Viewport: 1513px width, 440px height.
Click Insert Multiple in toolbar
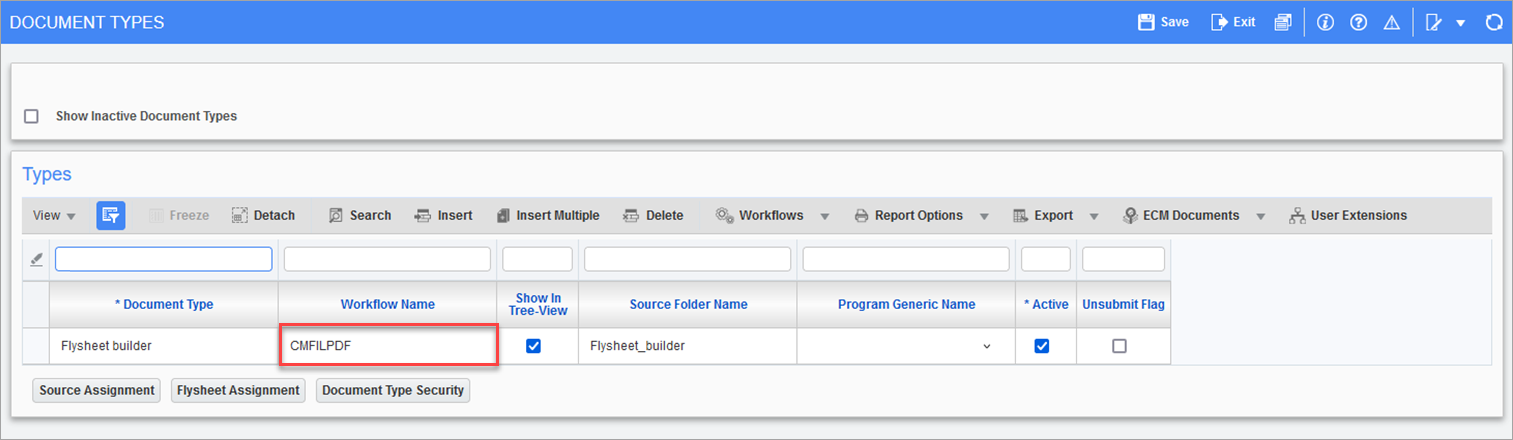tap(548, 215)
